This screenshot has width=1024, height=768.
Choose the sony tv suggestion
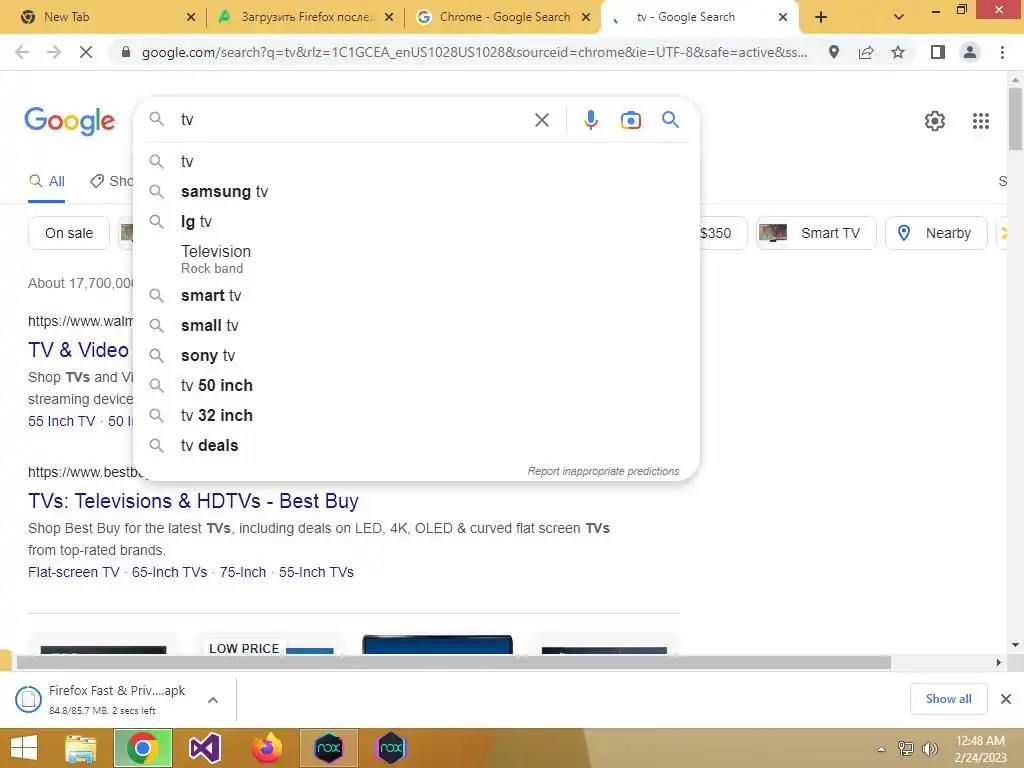[416, 355]
